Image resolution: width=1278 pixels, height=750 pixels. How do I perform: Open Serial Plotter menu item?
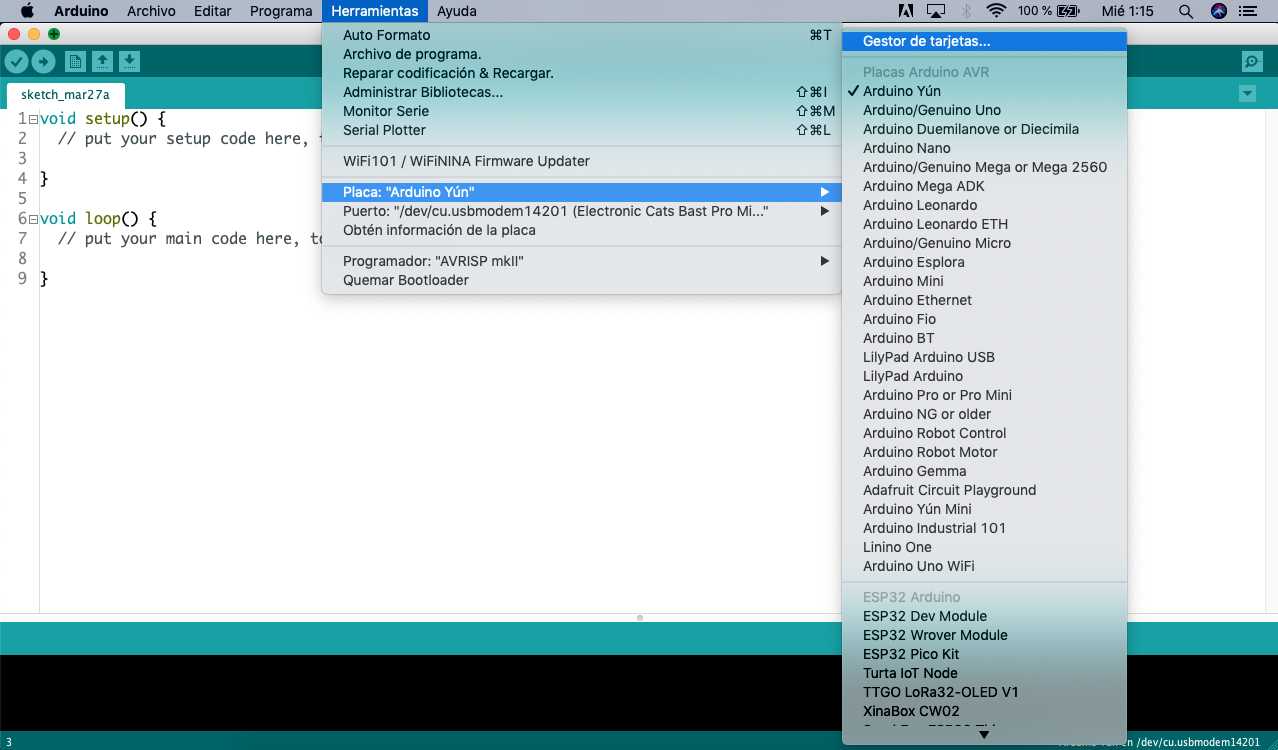pos(581,130)
